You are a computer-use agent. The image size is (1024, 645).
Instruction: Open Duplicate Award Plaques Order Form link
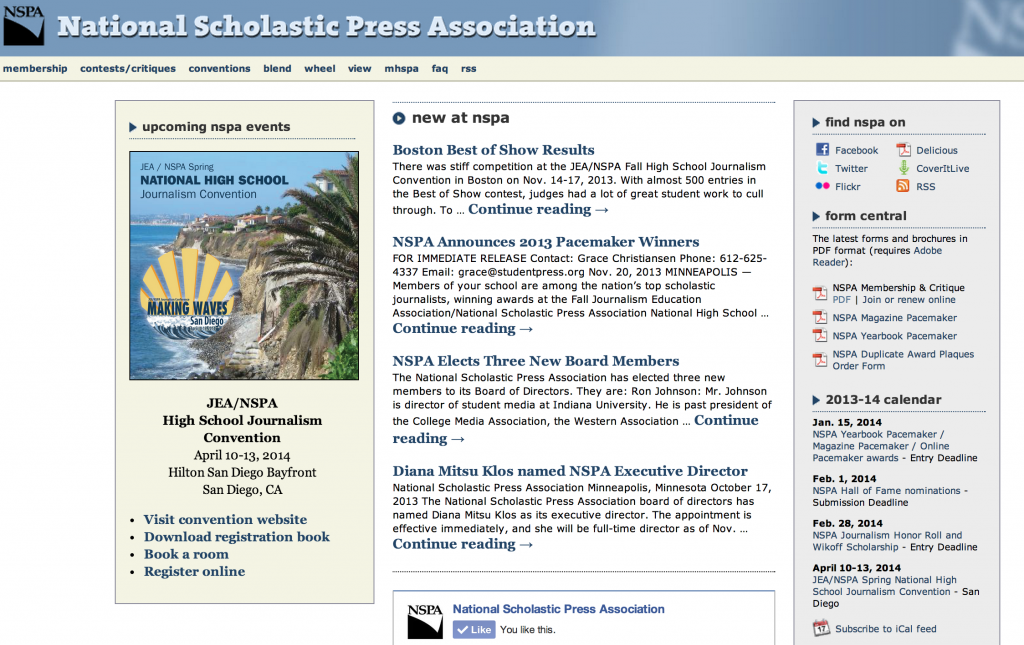[903, 360]
